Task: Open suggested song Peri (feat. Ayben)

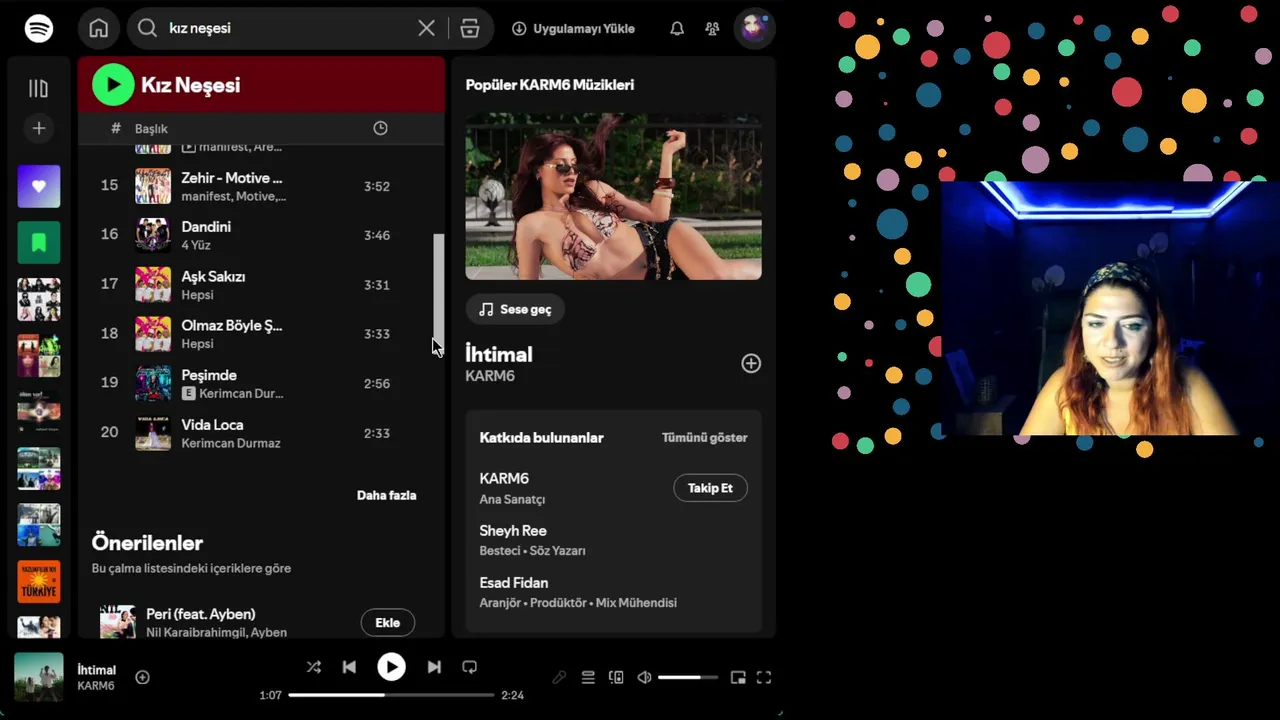Action: pyautogui.click(x=200, y=614)
